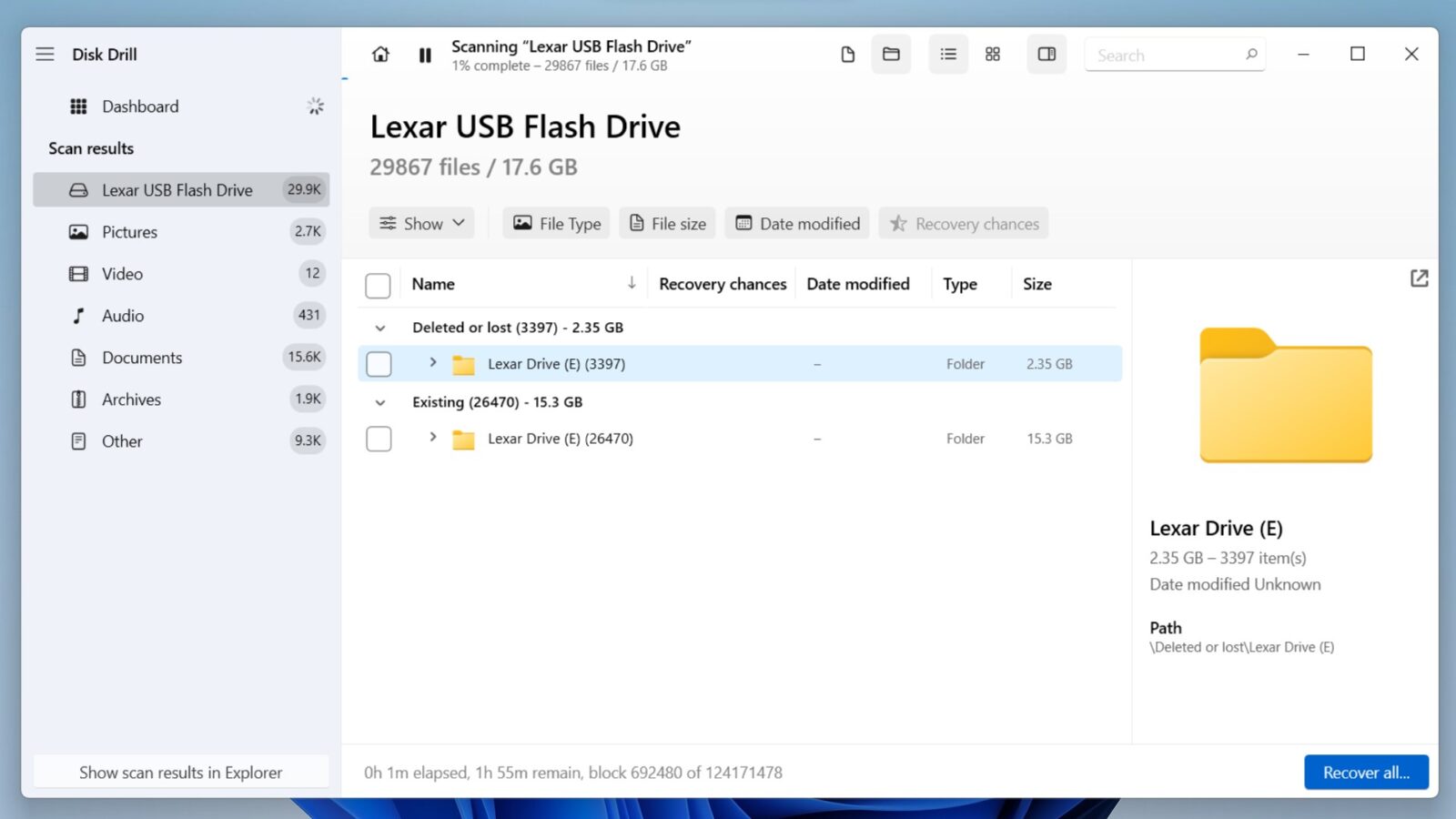
Task: Open the hamburger menu next to Disk Drill
Action: (45, 54)
